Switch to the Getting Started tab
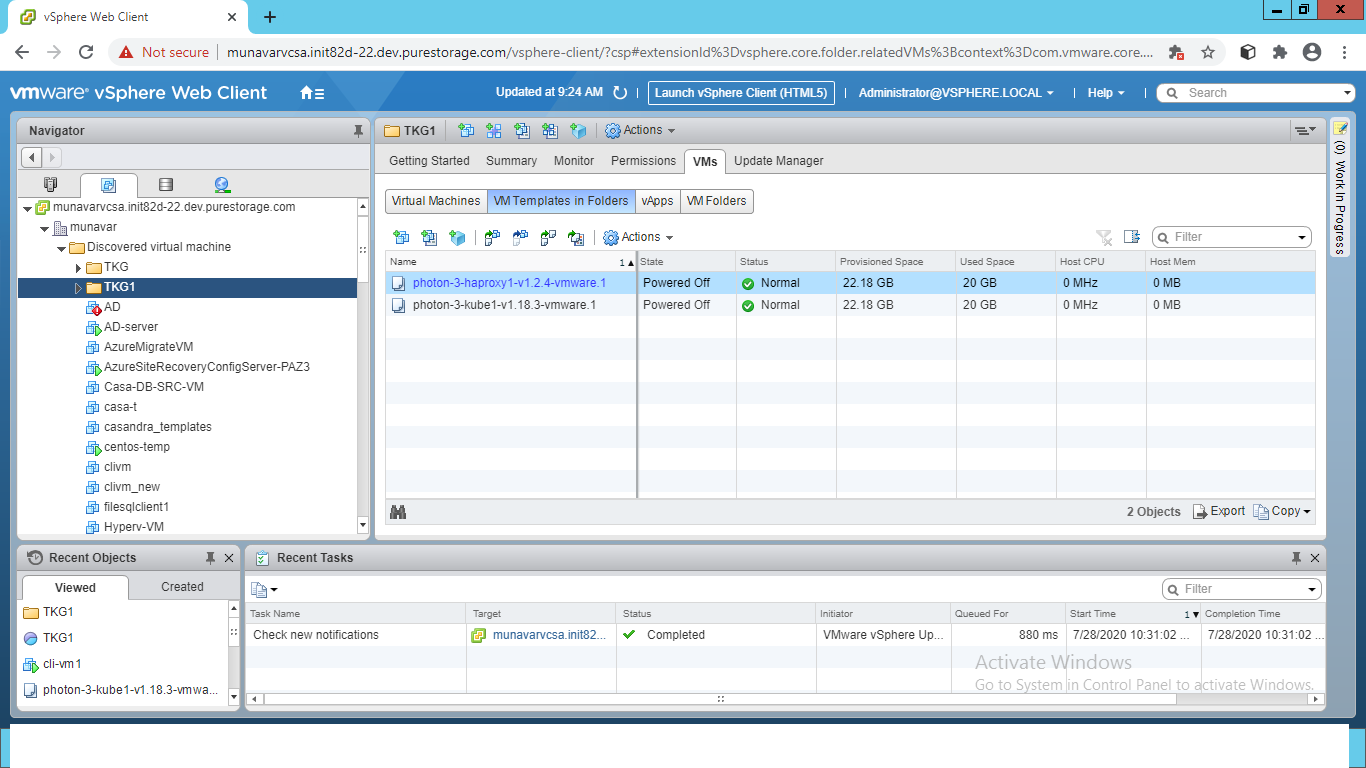The image size is (1366, 768). click(429, 161)
